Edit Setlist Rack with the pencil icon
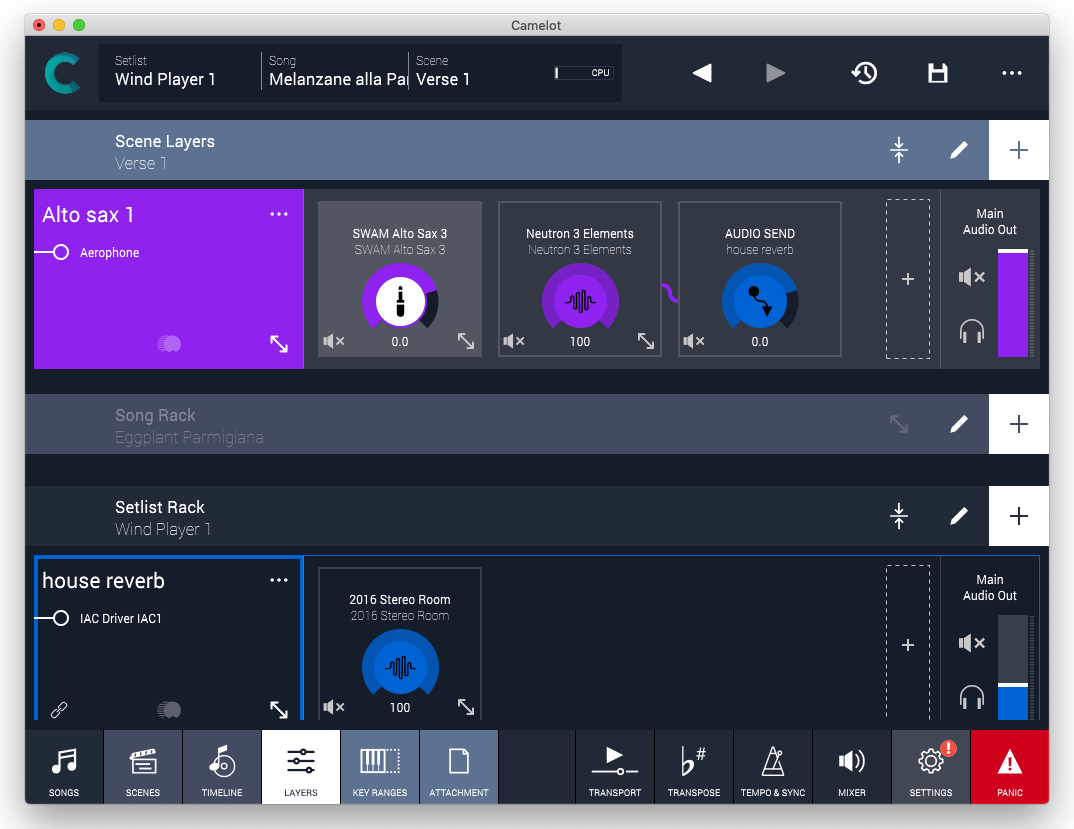The image size is (1074, 829). 959,516
